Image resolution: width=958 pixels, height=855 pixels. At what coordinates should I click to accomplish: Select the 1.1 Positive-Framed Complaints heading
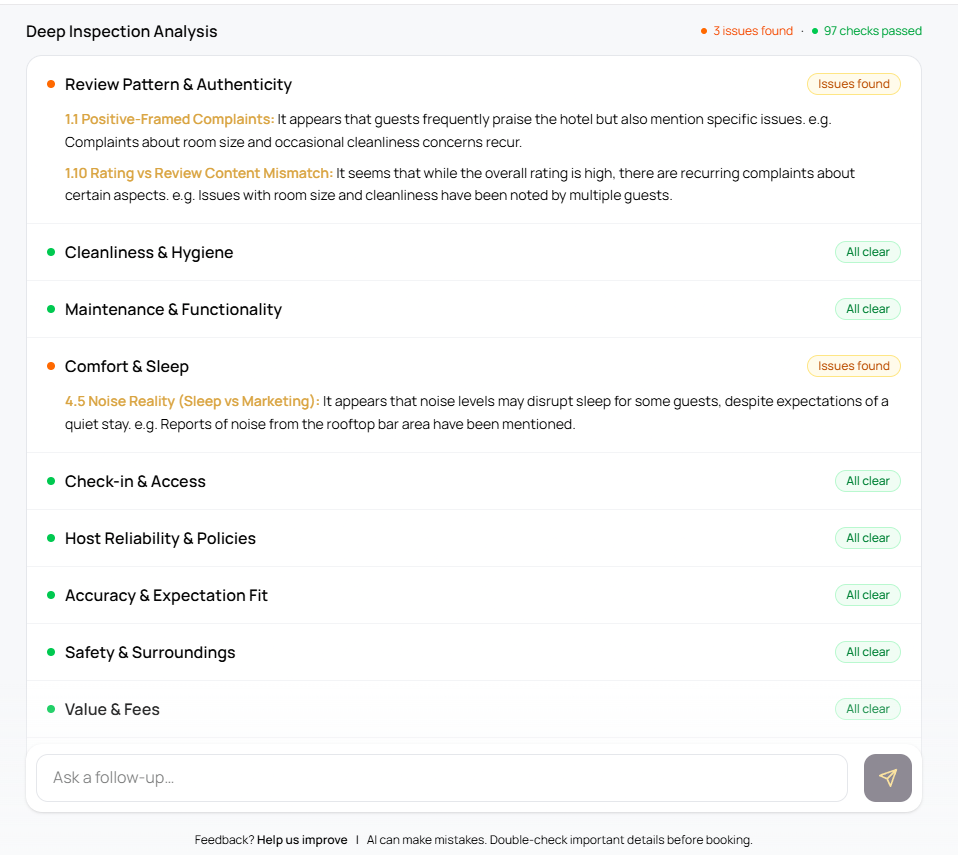pyautogui.click(x=170, y=119)
